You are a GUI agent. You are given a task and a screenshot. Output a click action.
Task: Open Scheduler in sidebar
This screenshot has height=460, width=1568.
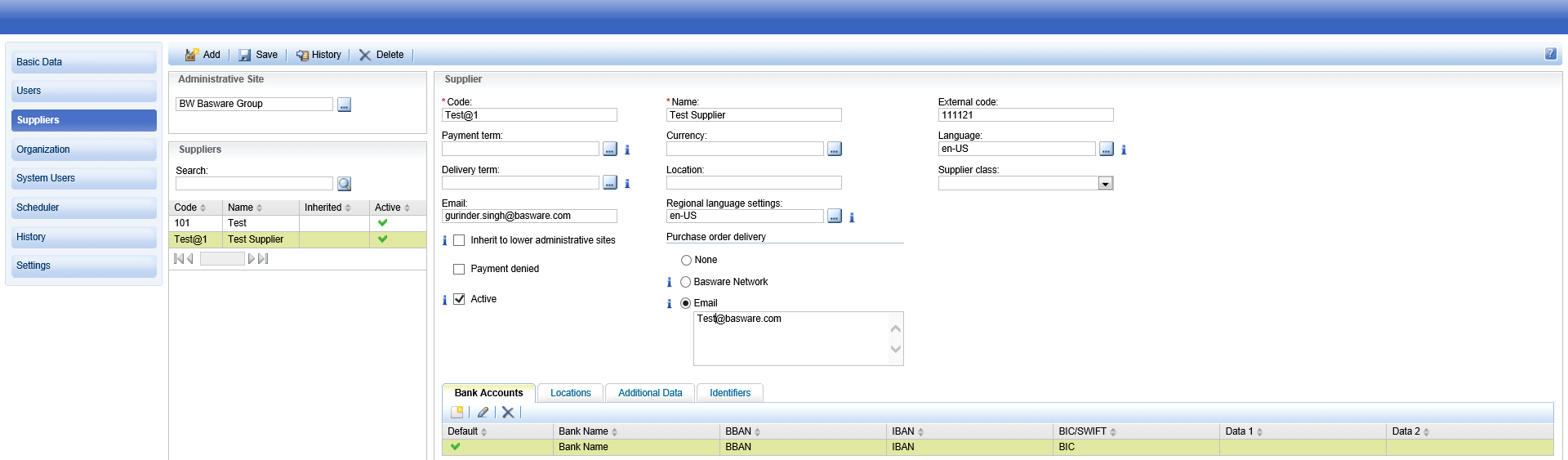tap(84, 208)
